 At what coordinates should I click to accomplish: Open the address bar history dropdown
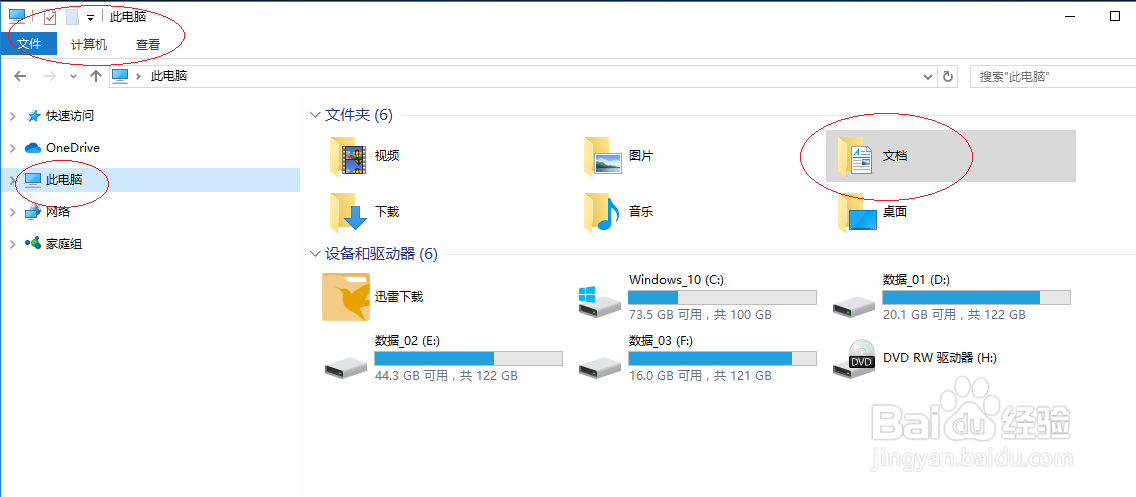tap(928, 76)
